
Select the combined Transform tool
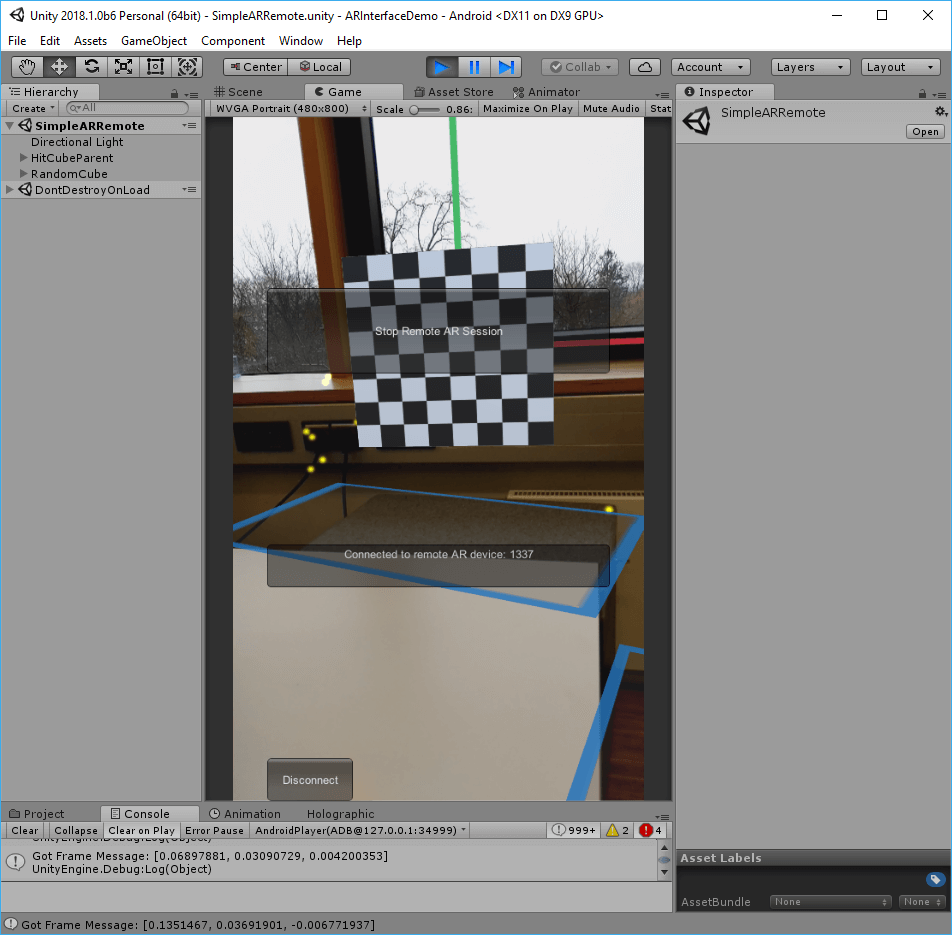(x=187, y=67)
